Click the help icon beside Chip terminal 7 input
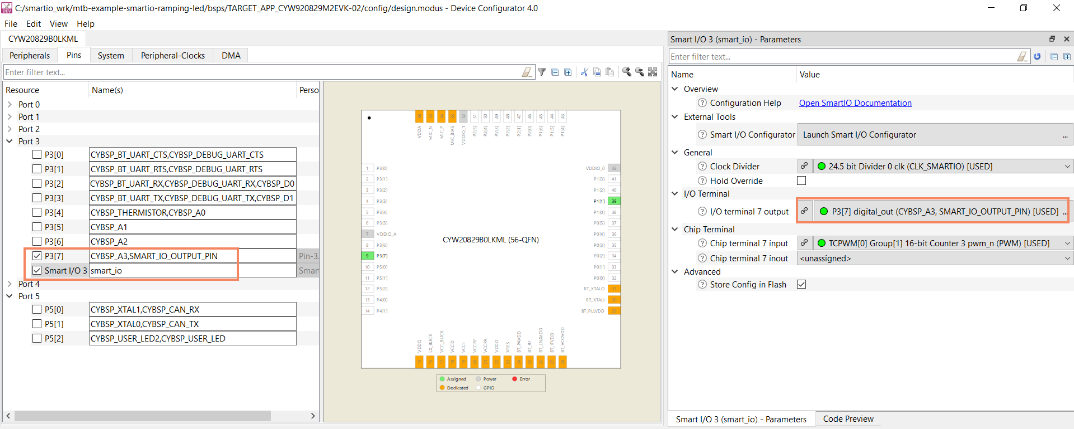The height and width of the screenshot is (429, 1074). click(x=702, y=243)
